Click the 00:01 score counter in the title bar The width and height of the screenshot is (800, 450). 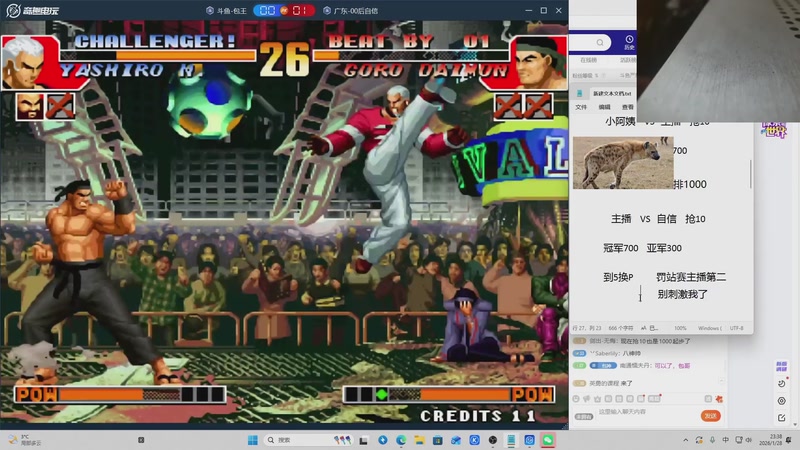[x=283, y=10]
